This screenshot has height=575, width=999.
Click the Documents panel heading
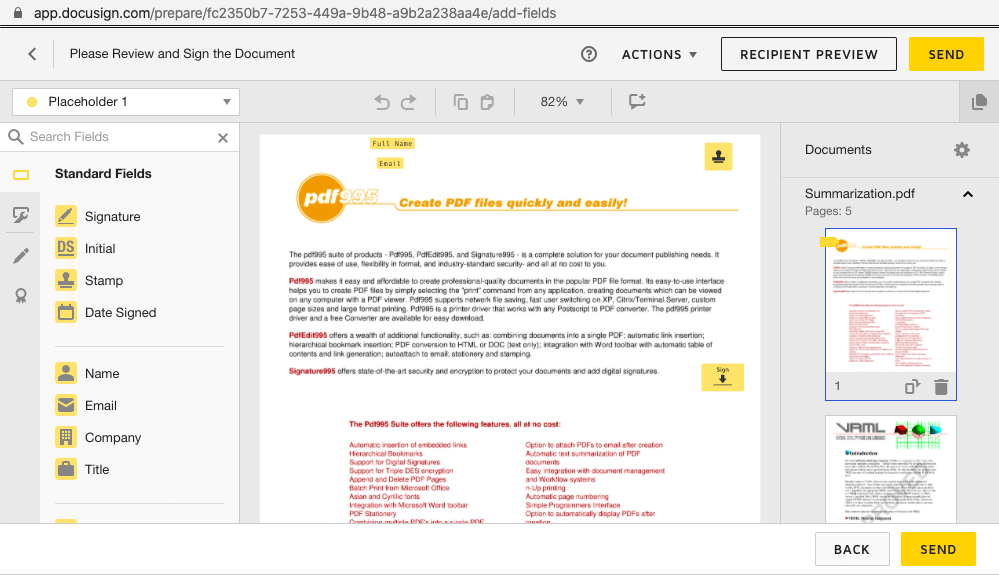pyautogui.click(x=838, y=150)
